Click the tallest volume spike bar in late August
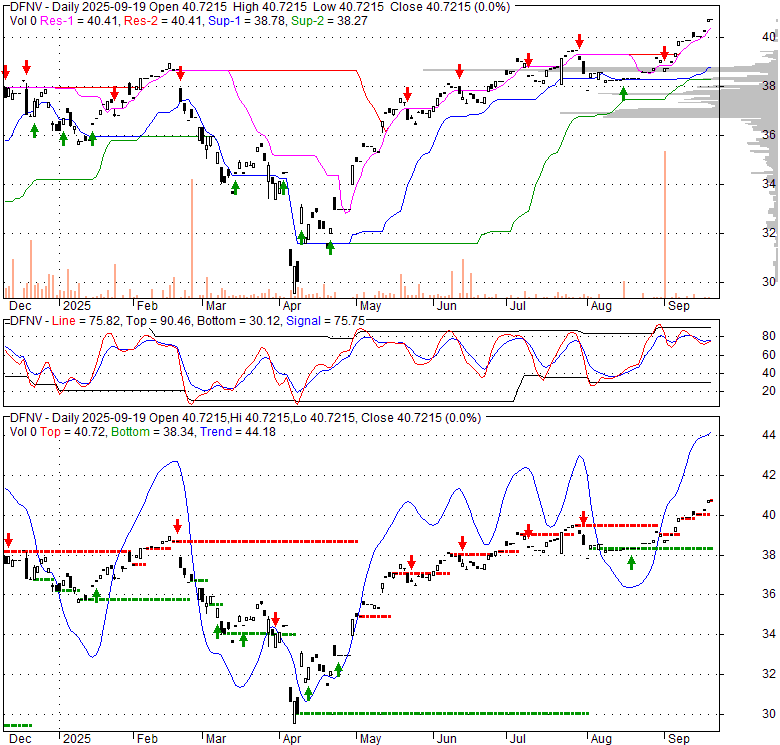Image resolution: width=780 pixels, height=745 pixels. (x=664, y=220)
